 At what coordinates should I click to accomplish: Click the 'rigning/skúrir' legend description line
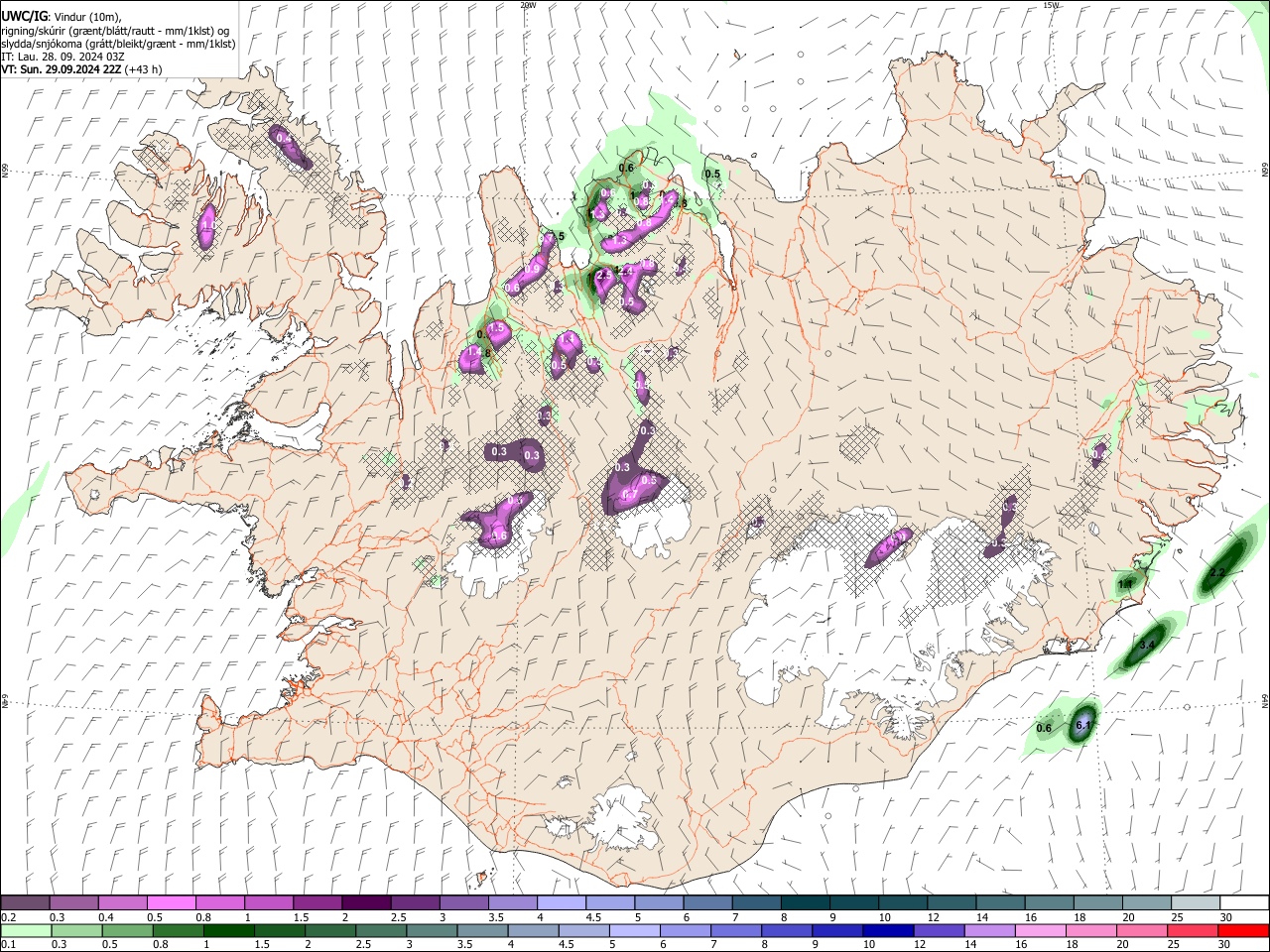(116, 30)
